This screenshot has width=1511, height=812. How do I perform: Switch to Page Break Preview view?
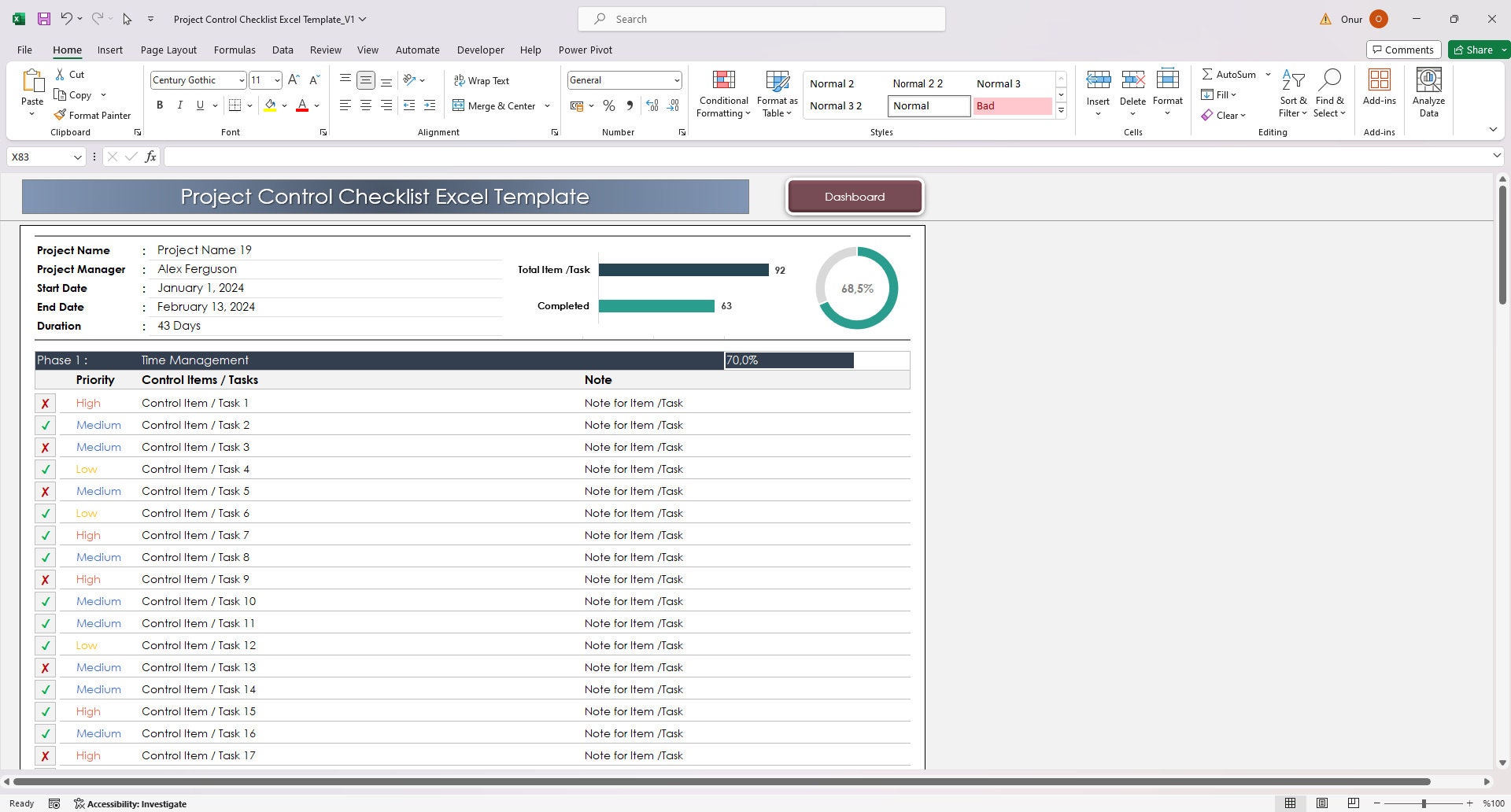pos(1353,803)
